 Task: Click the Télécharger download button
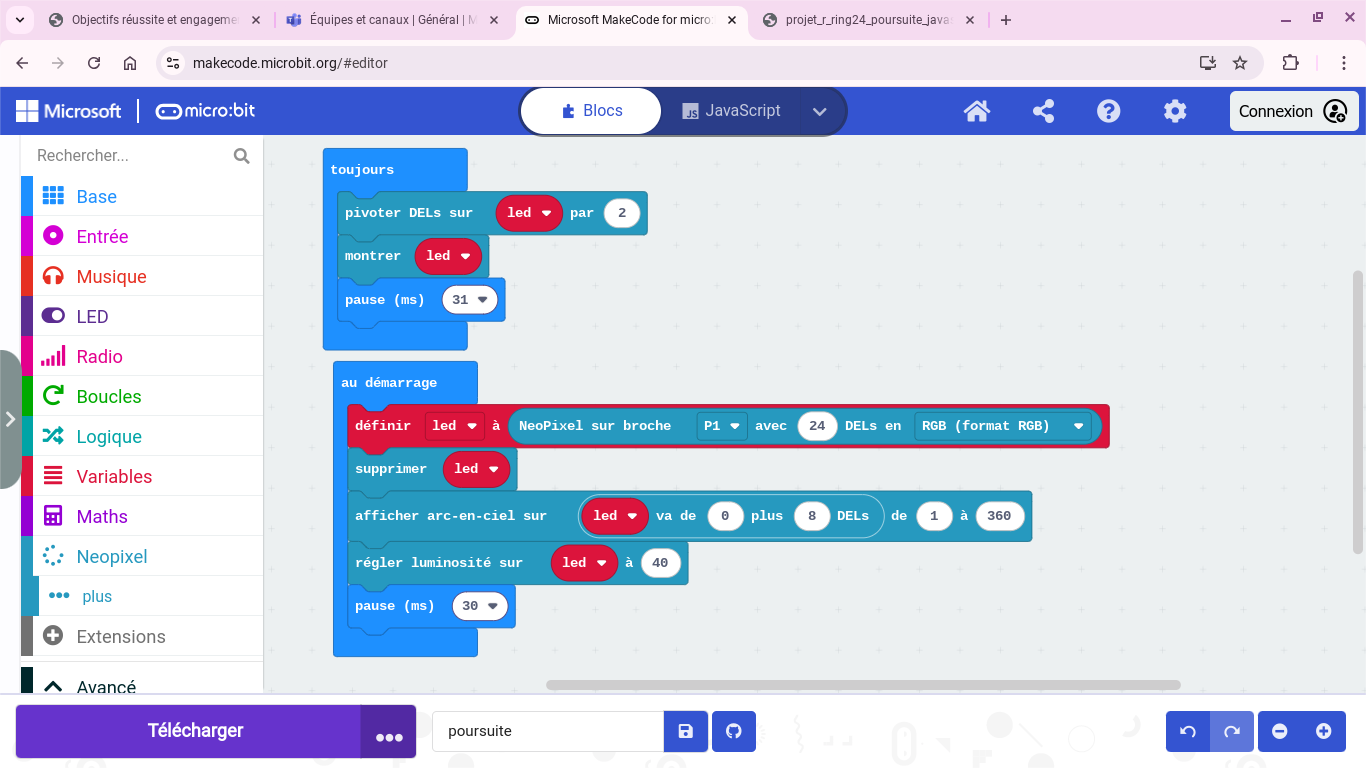(188, 731)
